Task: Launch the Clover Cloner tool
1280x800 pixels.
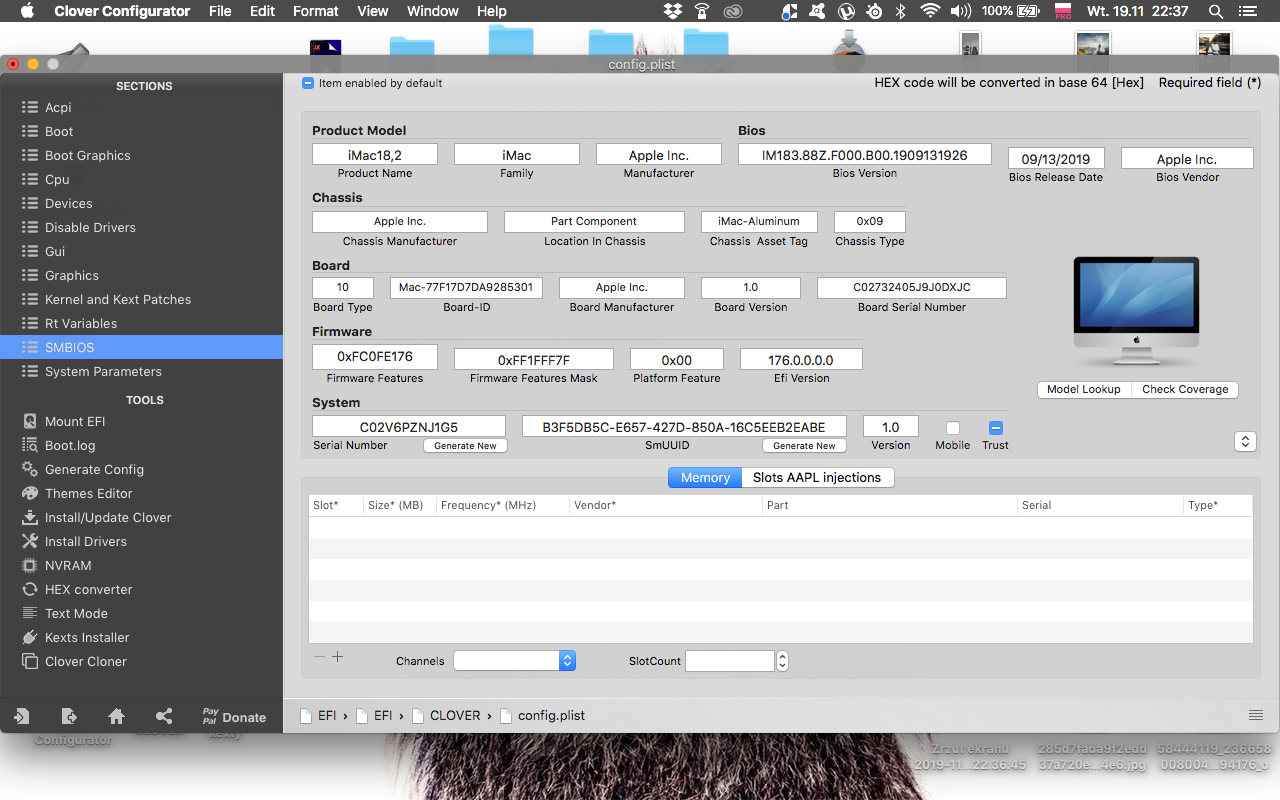Action: (x=85, y=661)
